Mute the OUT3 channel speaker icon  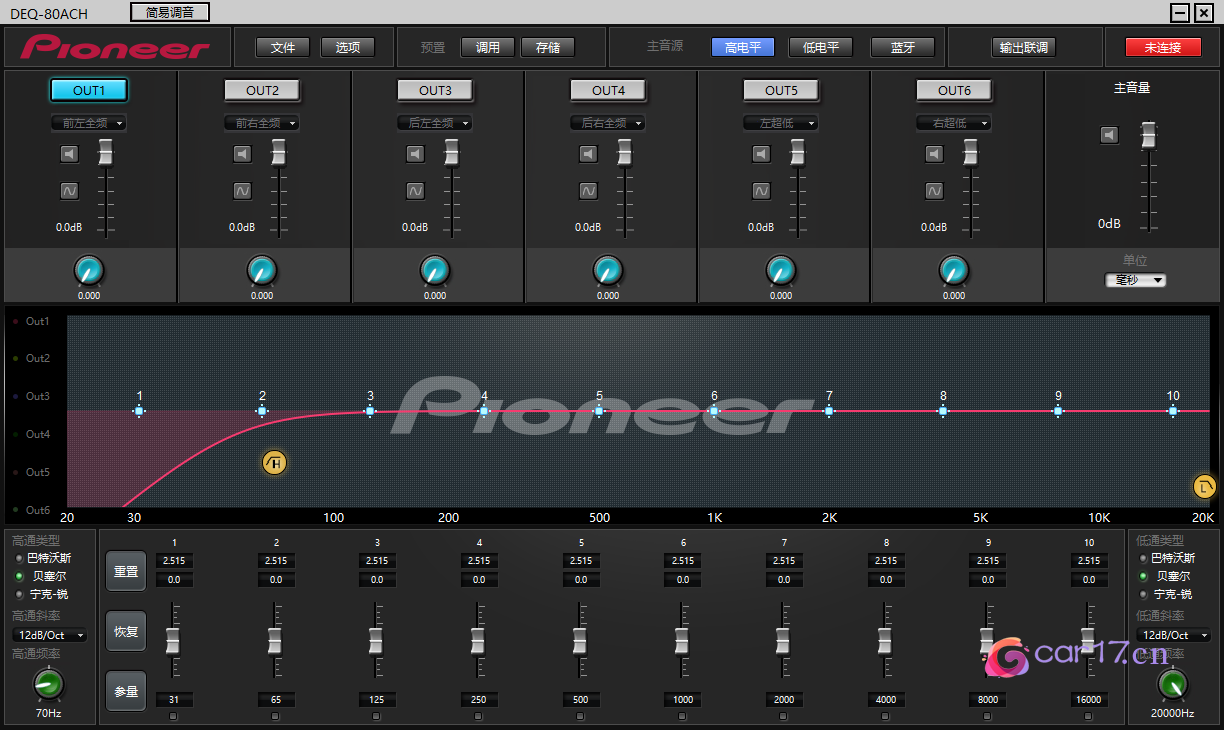coord(415,154)
